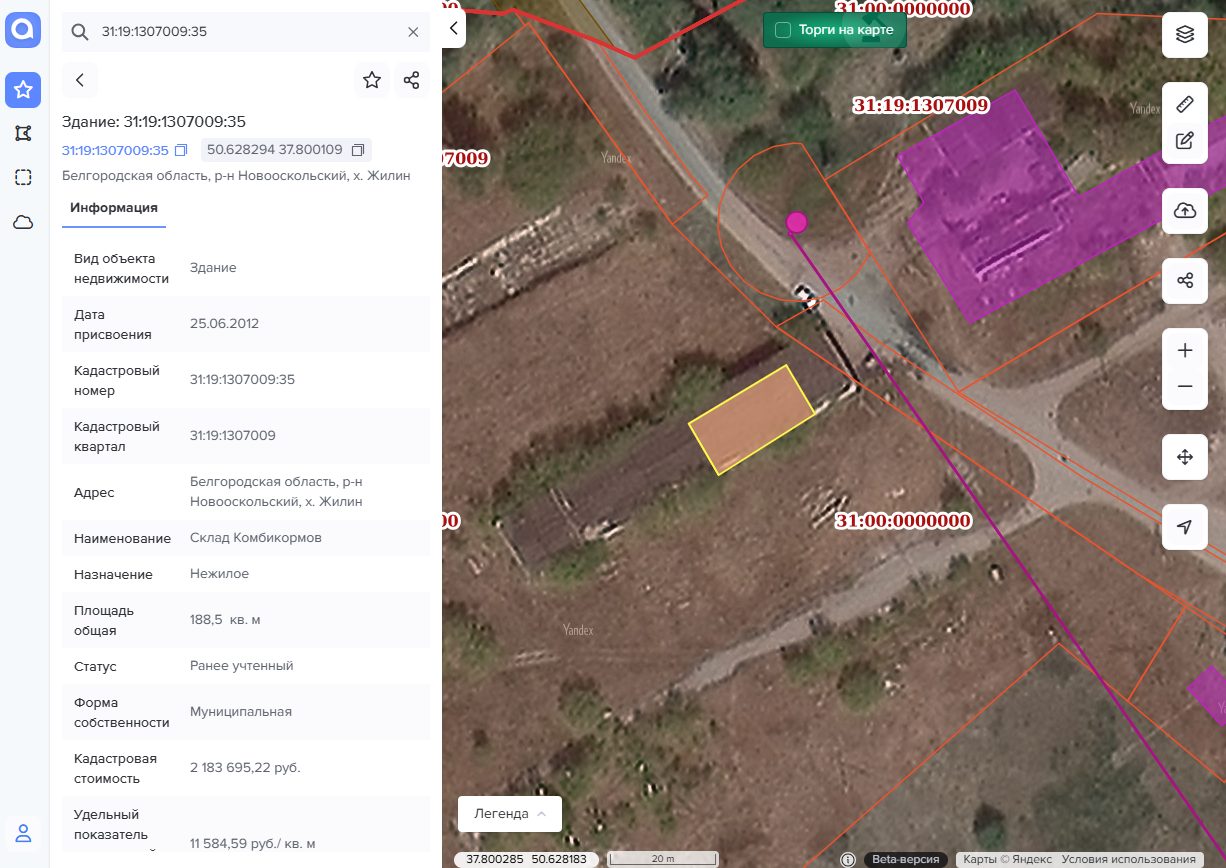This screenshot has height=868, width=1226.
Task: Copy coordinates 50.628294 37.800109
Action: (x=358, y=150)
